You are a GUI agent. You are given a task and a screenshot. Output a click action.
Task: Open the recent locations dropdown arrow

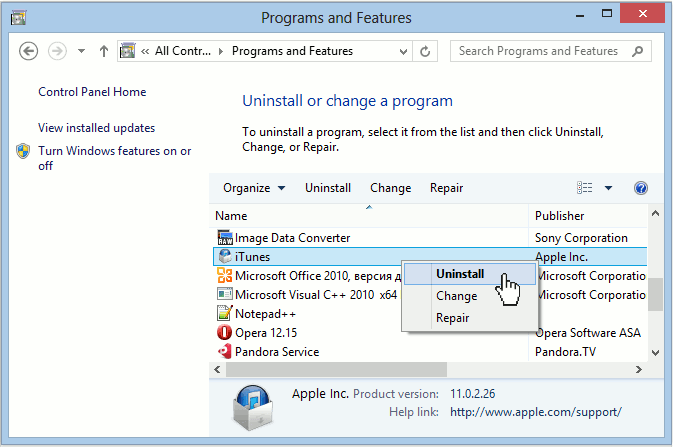pos(81,51)
